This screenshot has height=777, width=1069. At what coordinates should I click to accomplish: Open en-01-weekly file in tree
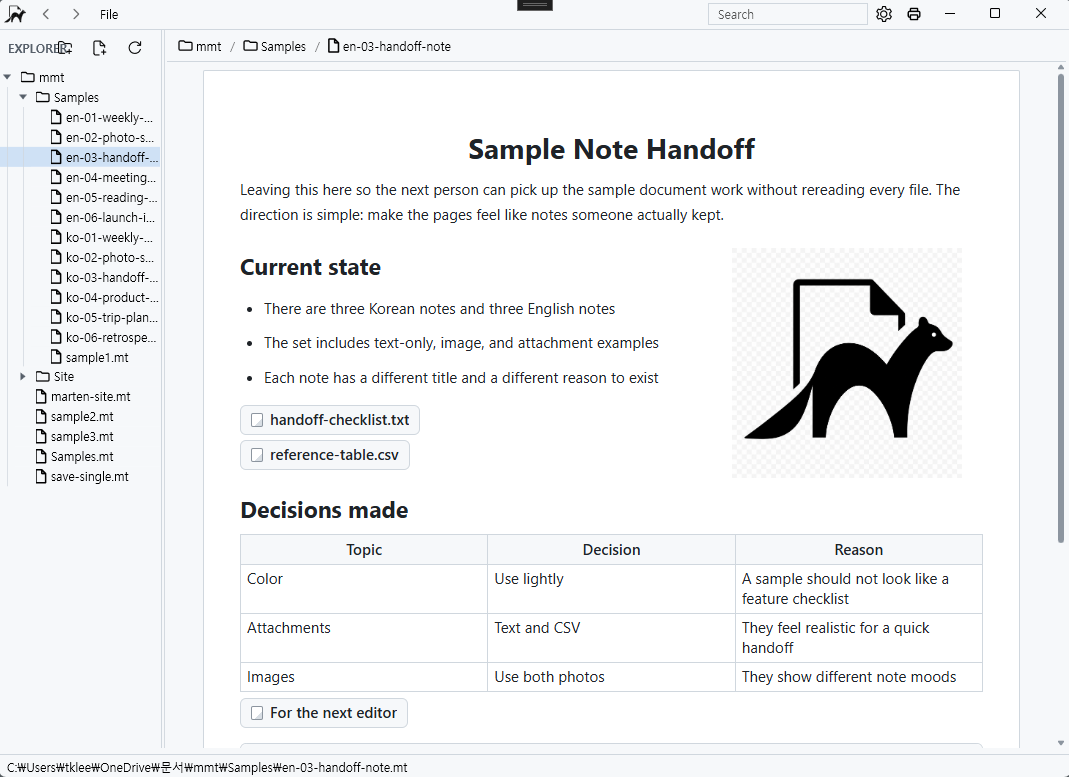point(102,117)
